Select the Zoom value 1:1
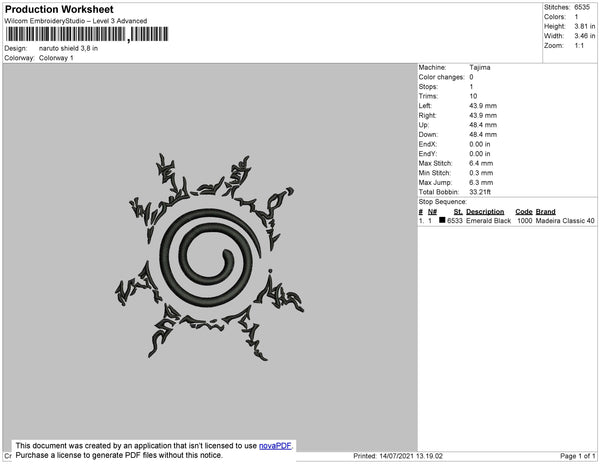600x464 pixels. 579,46
